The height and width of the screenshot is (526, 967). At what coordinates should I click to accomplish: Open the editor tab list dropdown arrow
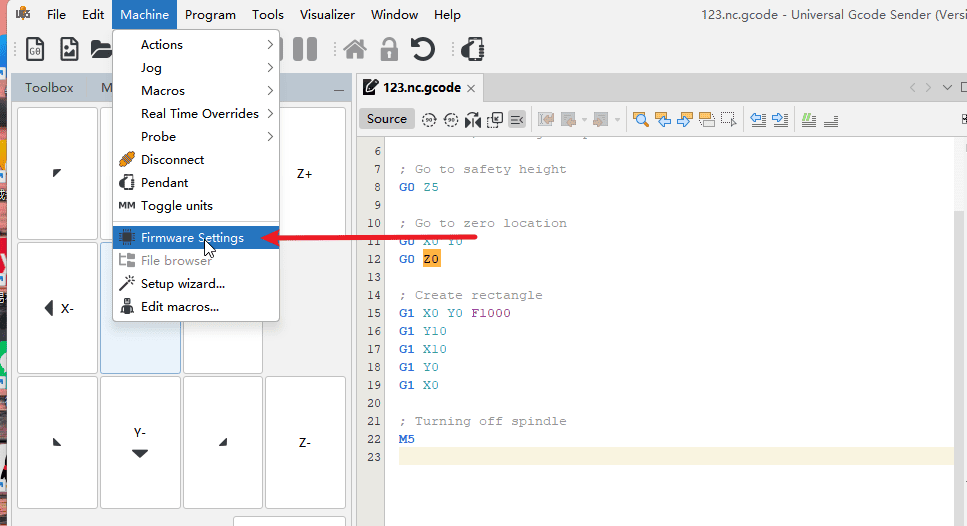point(948,87)
